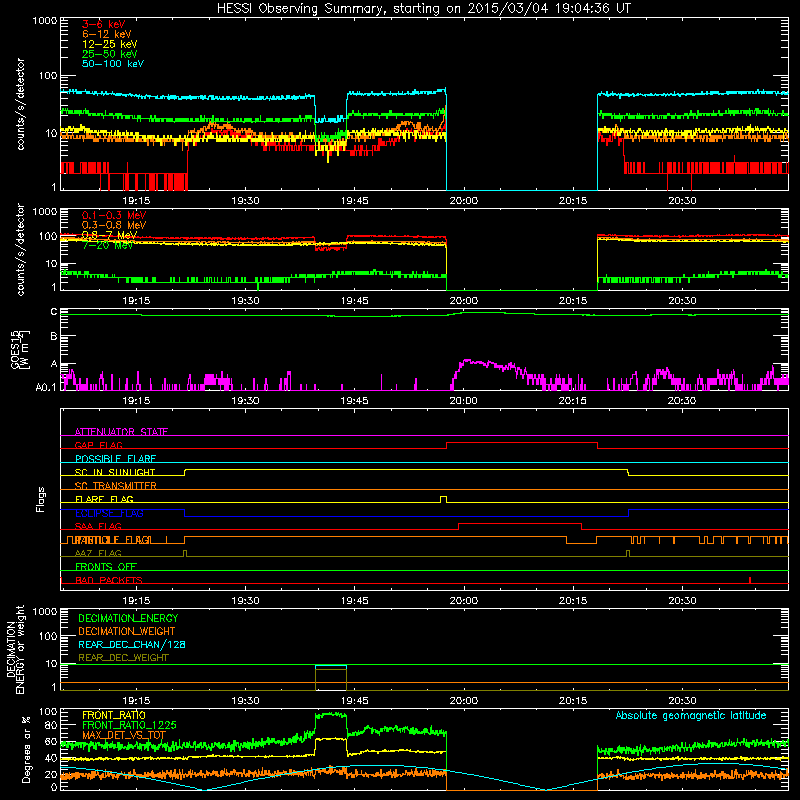Viewport: 800px width, 800px height.
Task: Click the 19:30 tick below the decimation panel
Action: click(245, 701)
